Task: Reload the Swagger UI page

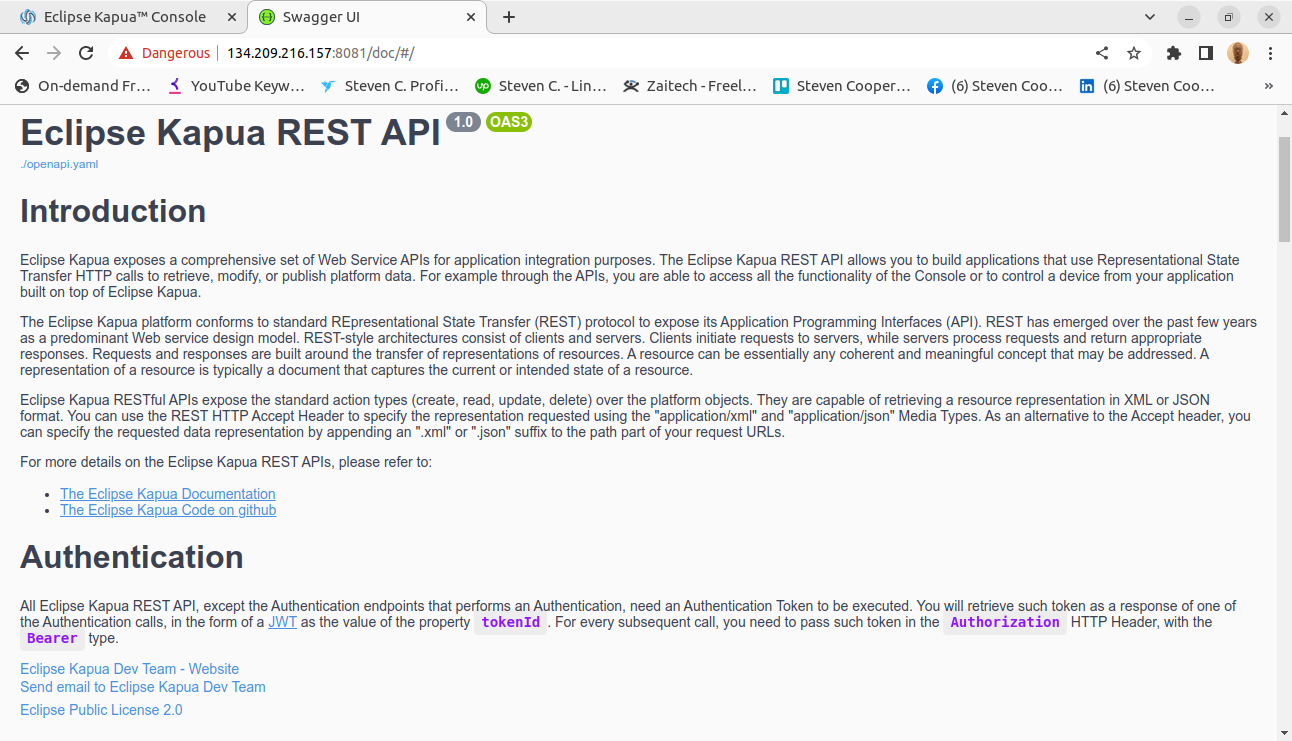Action: (x=86, y=53)
